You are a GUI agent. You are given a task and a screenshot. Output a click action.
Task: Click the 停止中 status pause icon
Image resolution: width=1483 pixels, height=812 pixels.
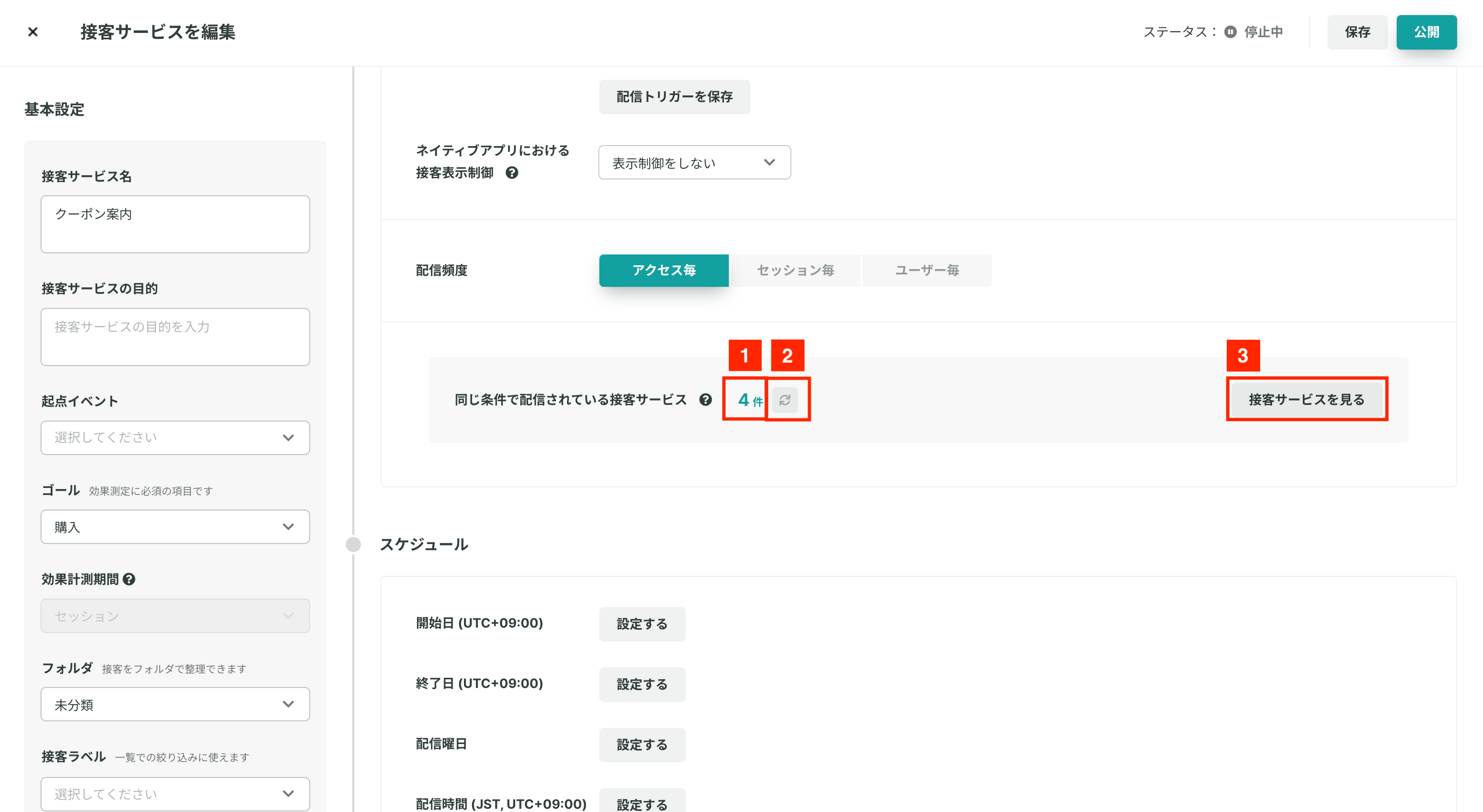1231,32
